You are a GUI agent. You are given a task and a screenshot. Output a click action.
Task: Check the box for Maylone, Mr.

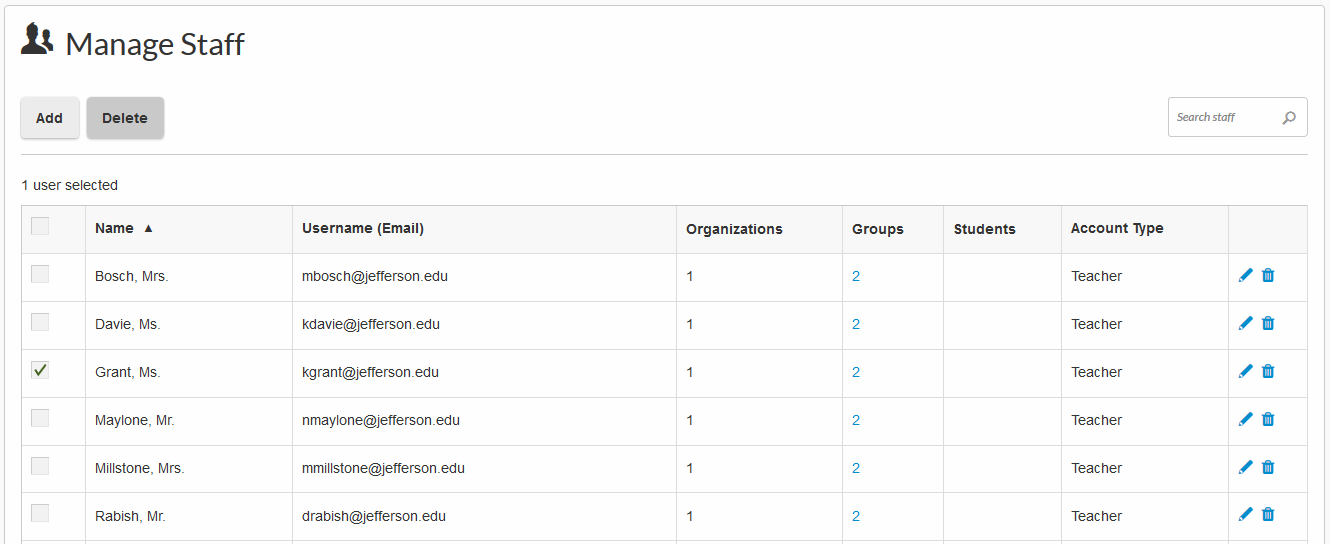pyautogui.click(x=40, y=418)
